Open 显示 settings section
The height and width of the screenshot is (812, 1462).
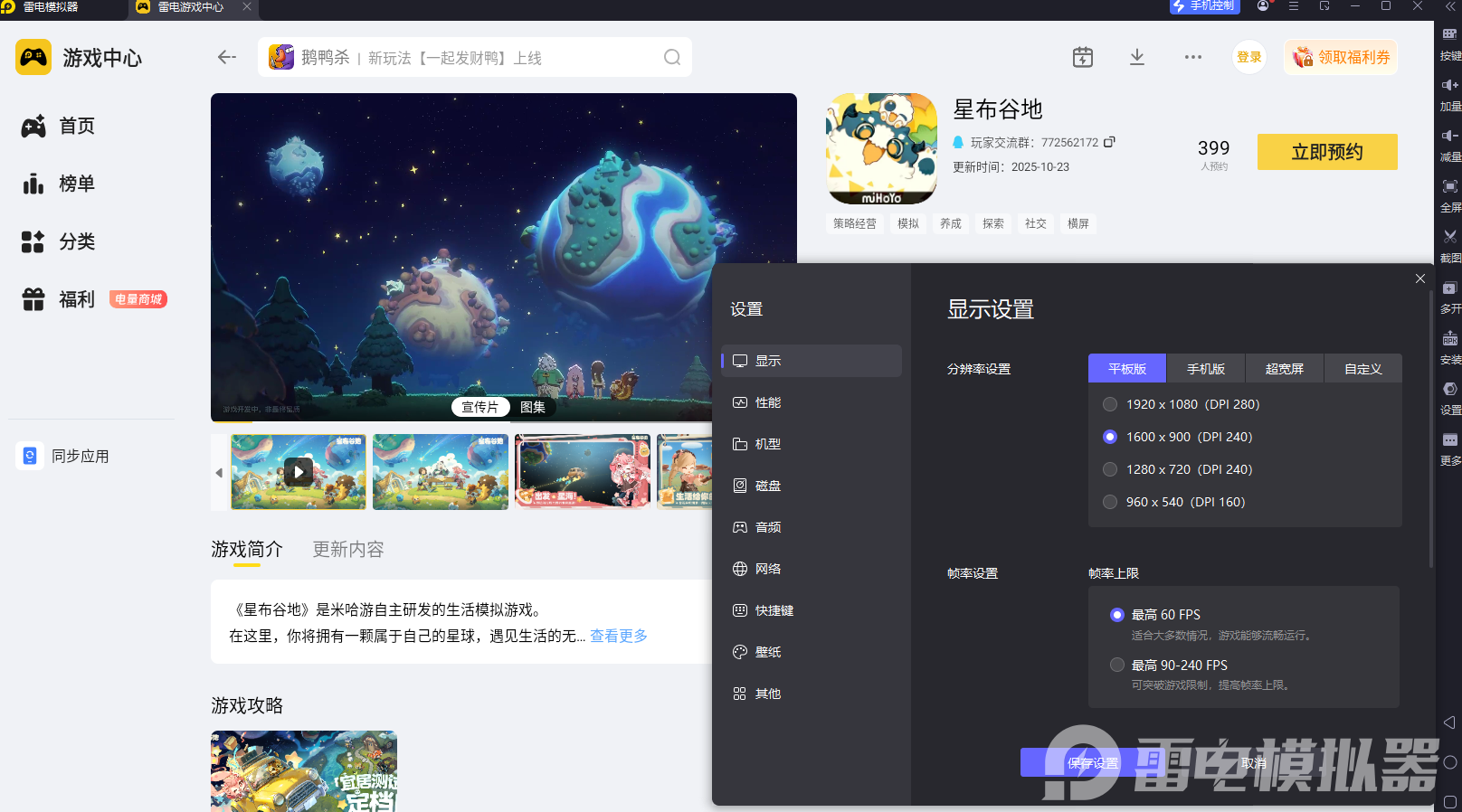point(812,361)
